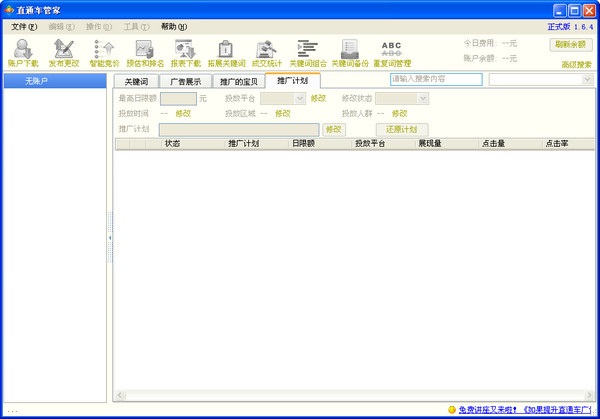Click the 正式版 1.6.4 version label
Image resolution: width=600 pixels, height=419 pixels.
tap(570, 27)
